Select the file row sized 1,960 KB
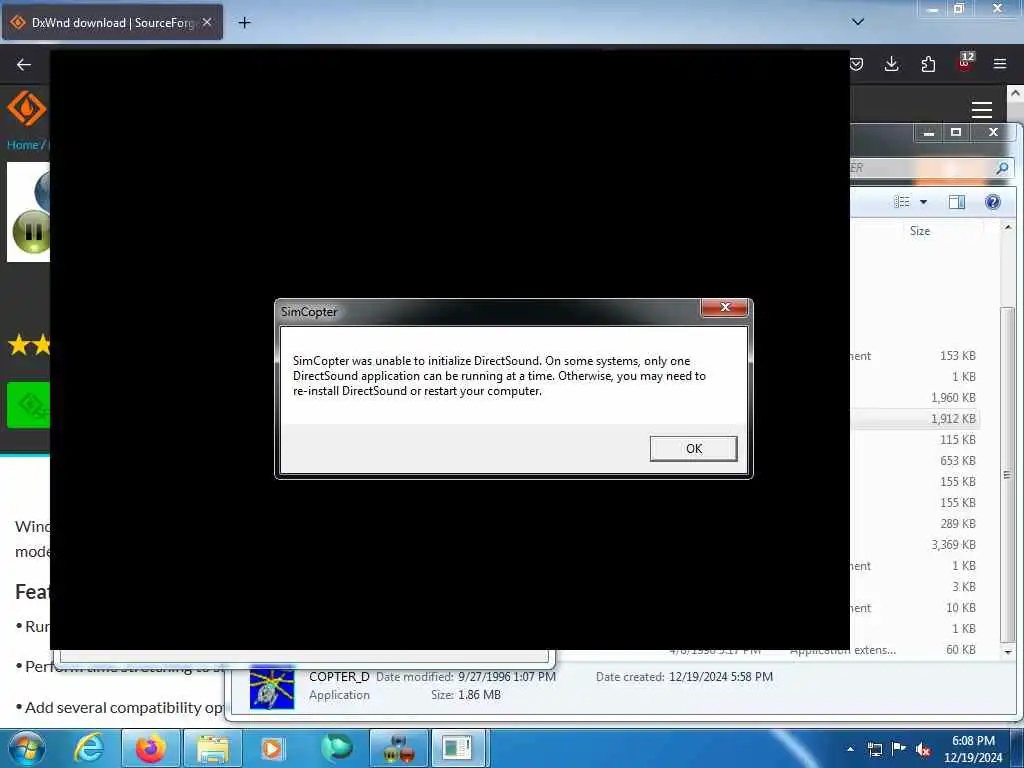Screen dimensions: 1024x768 point(914,398)
